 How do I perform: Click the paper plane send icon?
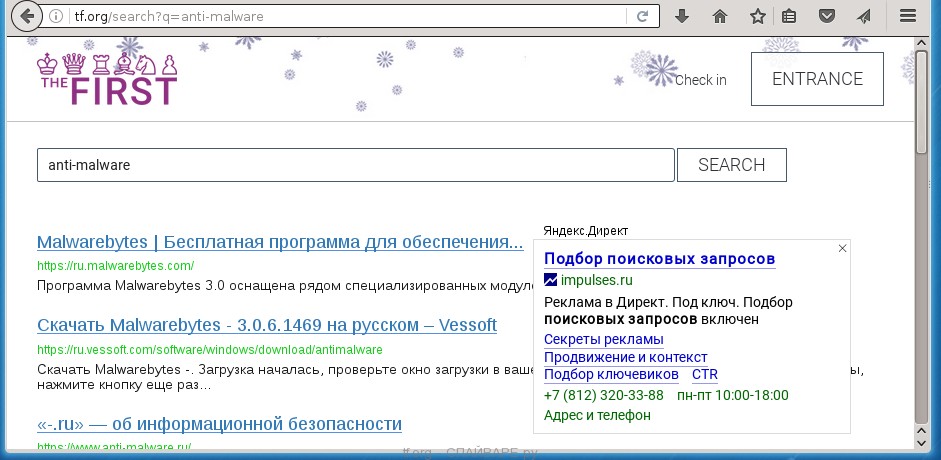click(x=864, y=16)
